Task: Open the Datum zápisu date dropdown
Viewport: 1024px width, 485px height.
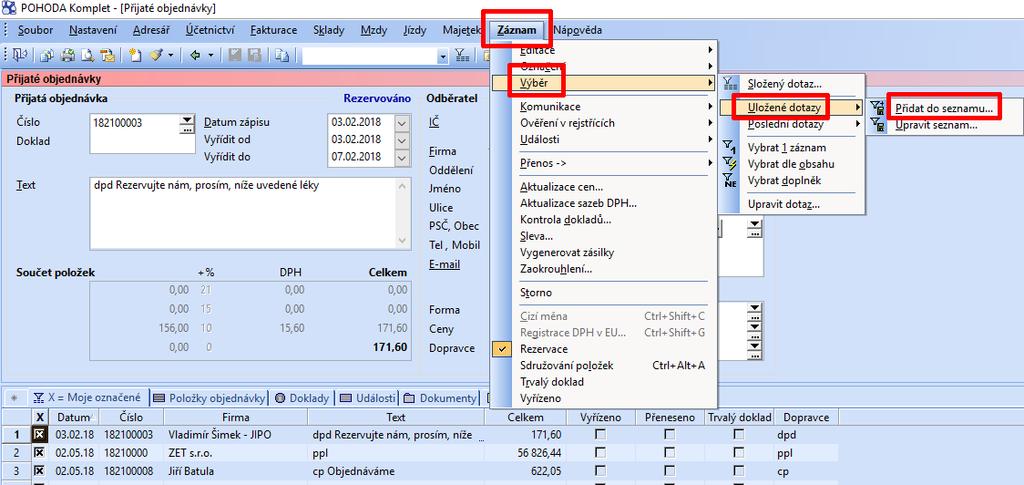Action: (x=402, y=122)
